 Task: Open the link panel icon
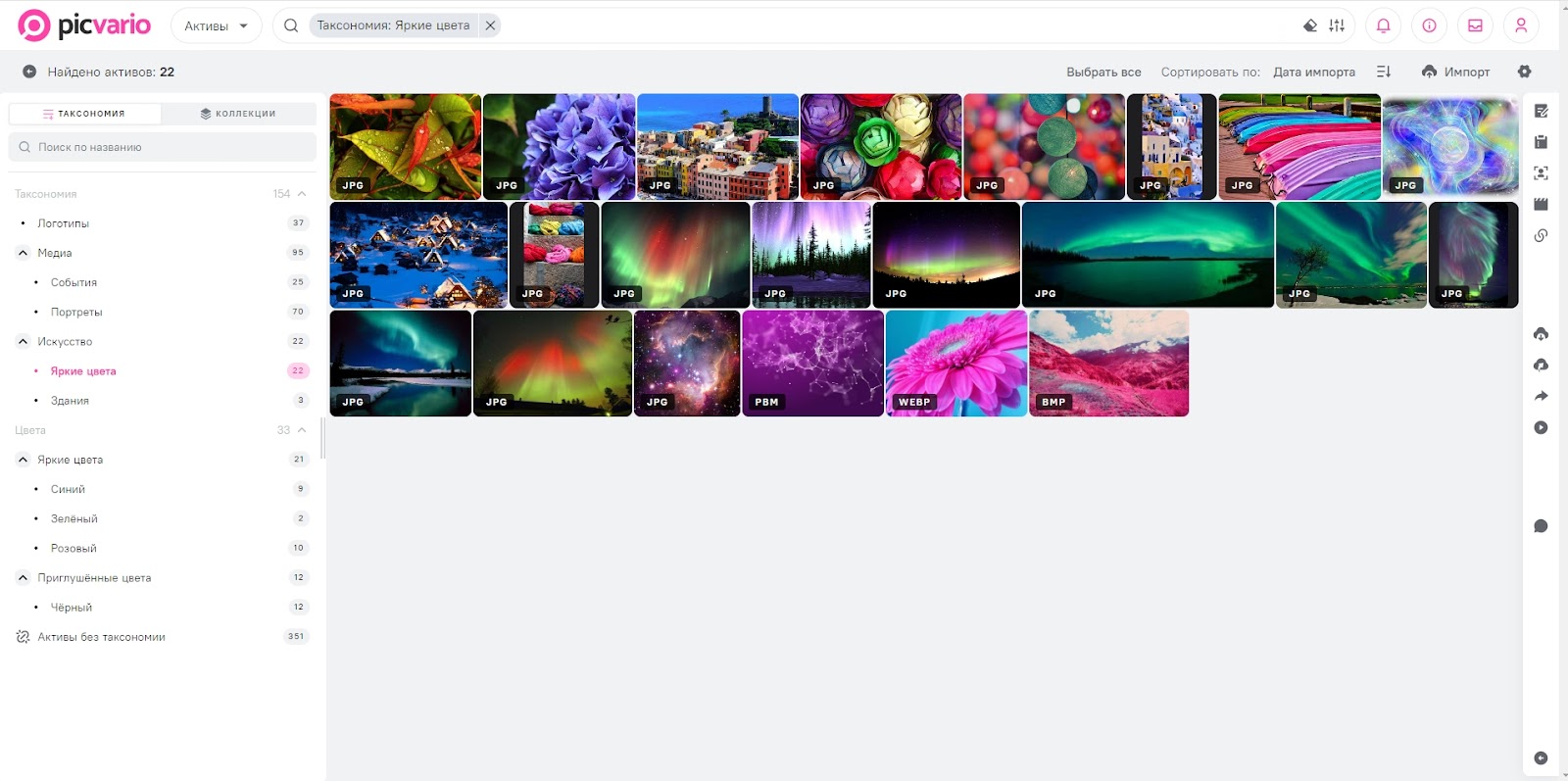1541,235
